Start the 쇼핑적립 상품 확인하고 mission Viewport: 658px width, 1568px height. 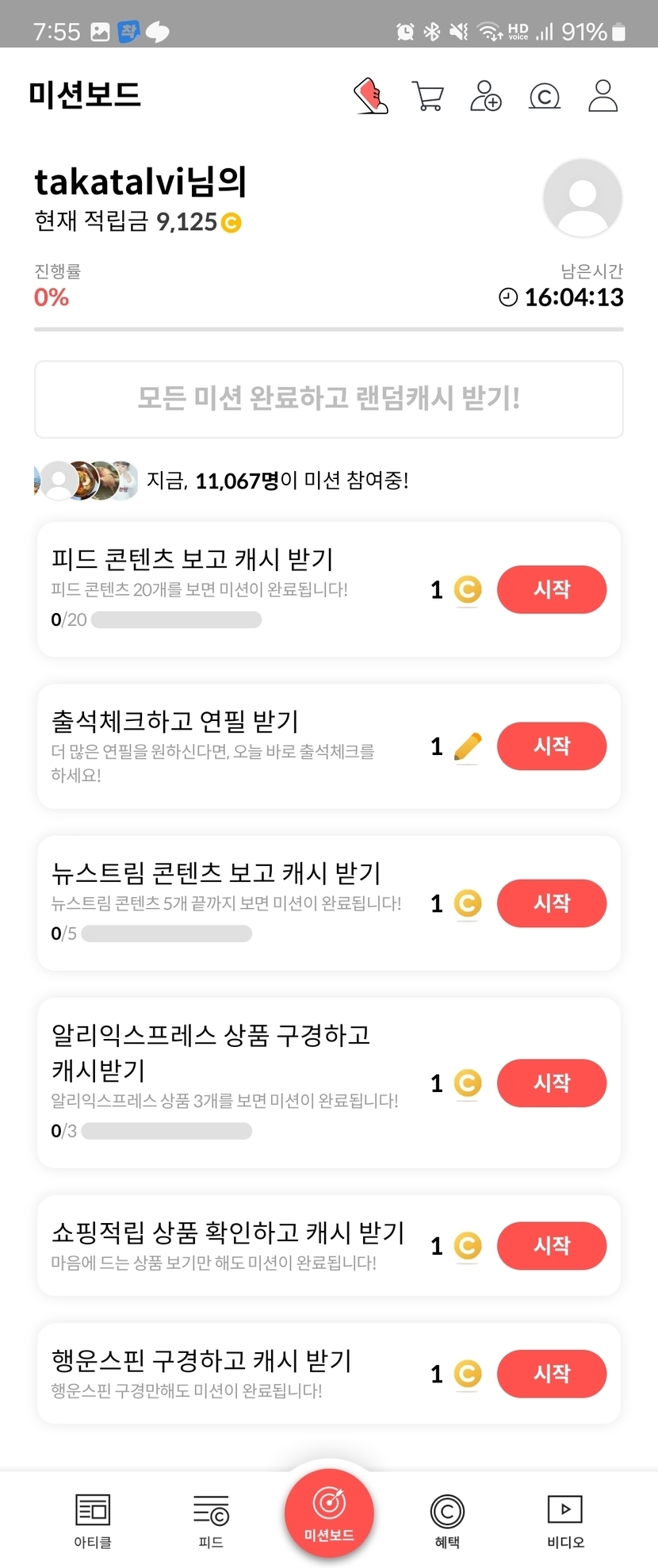click(x=552, y=1246)
